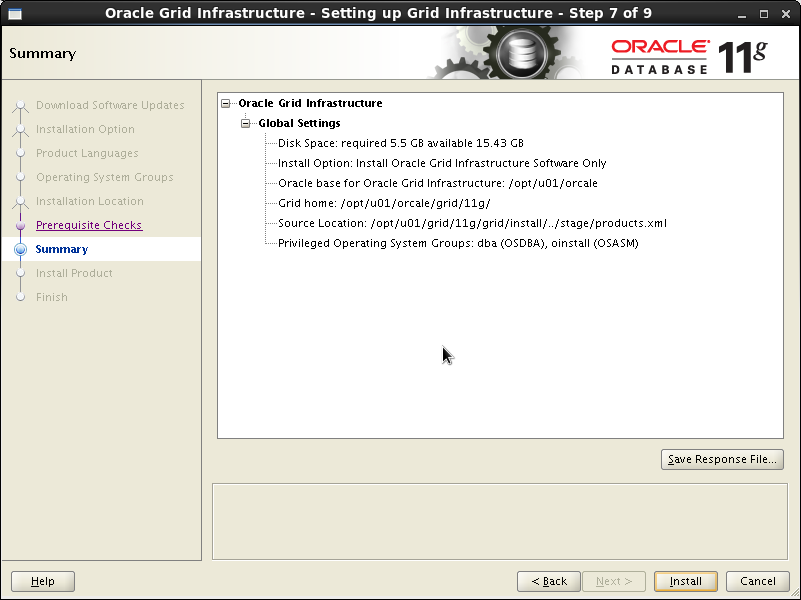The height and width of the screenshot is (600, 801).
Task: Open Help for the installer
Action: 43,581
